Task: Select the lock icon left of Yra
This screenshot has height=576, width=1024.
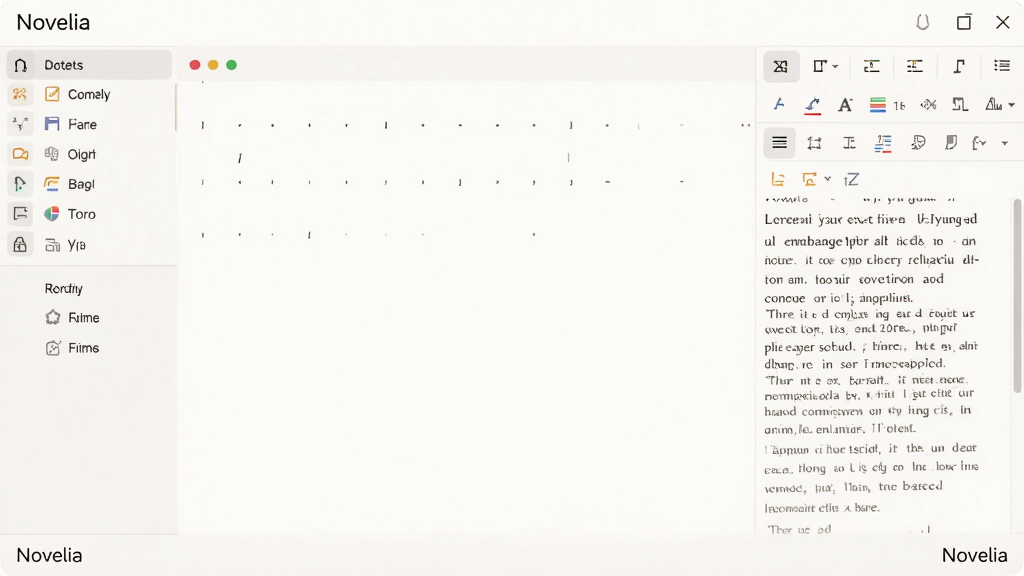Action: [x=20, y=245]
